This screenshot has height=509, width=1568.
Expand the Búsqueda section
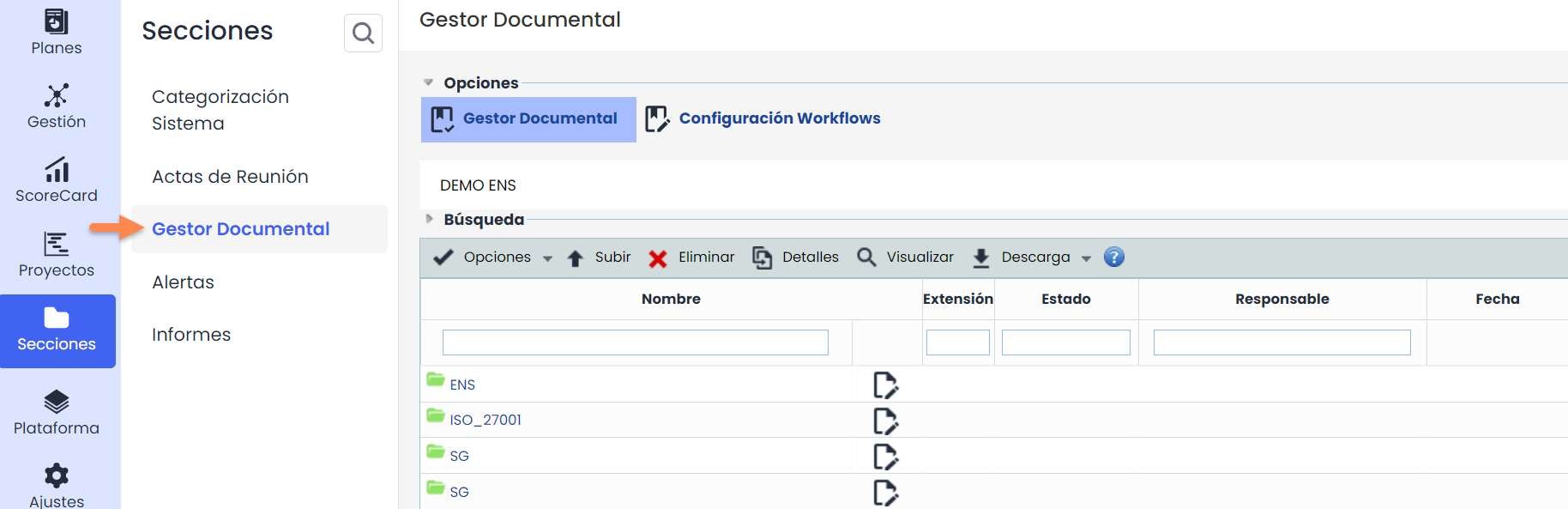tap(430, 219)
